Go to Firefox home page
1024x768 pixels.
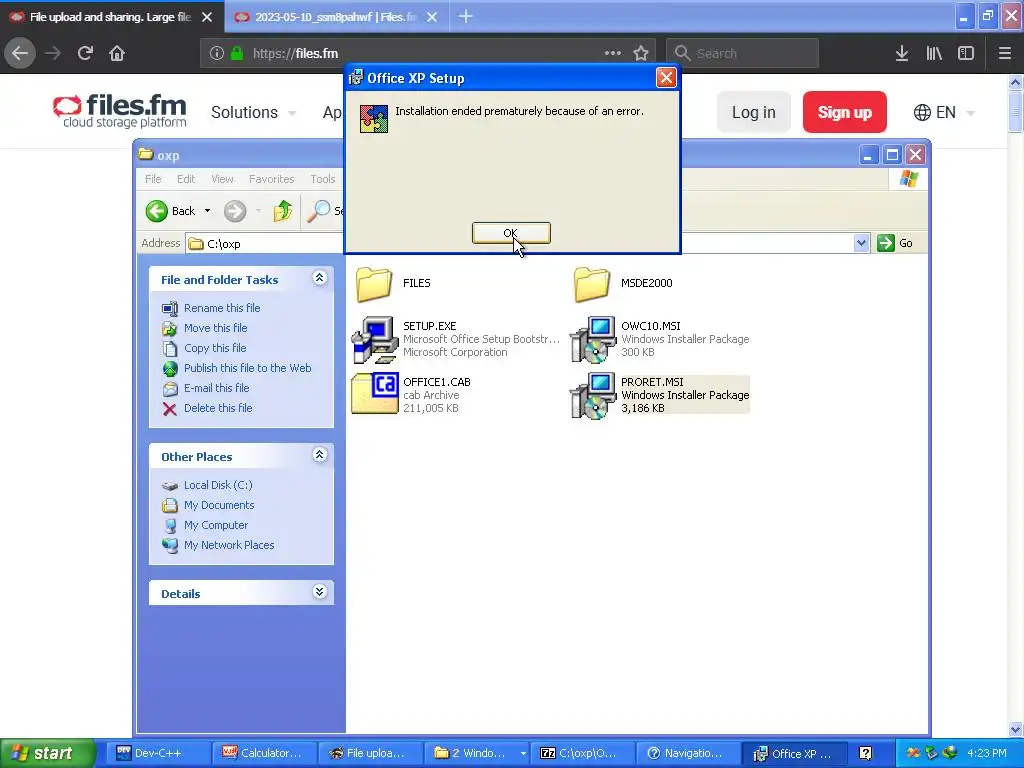(117, 53)
